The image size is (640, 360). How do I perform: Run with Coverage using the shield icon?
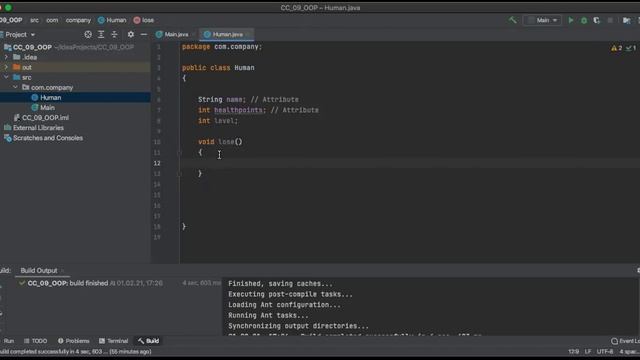[x=597, y=20]
